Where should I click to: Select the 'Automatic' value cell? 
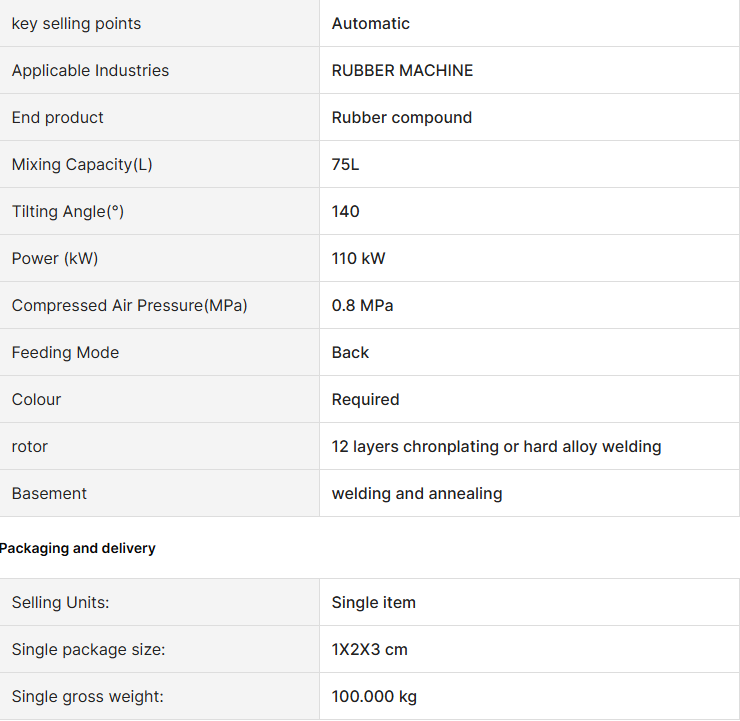click(x=530, y=23)
